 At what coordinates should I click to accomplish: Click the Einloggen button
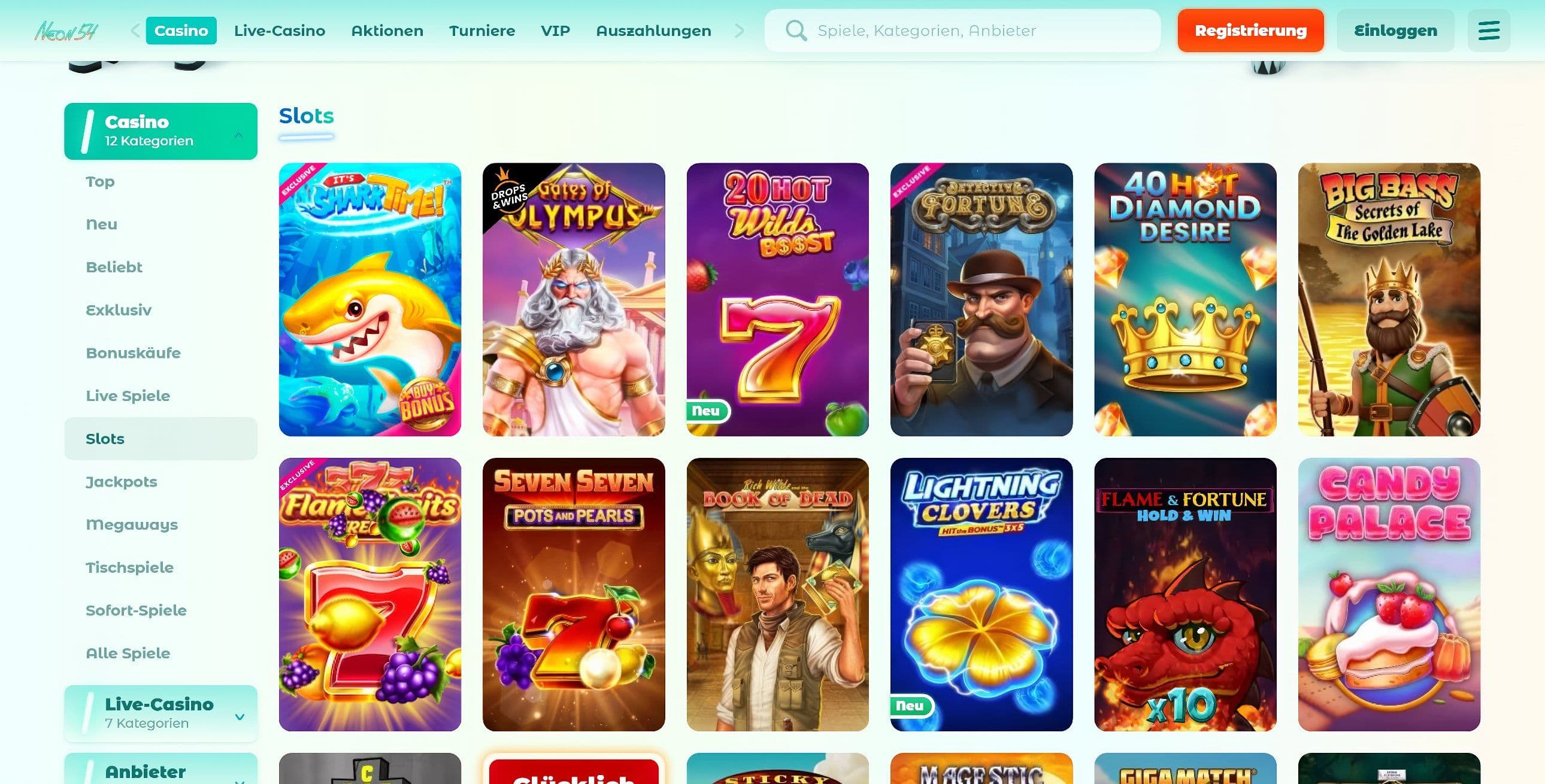coord(1395,31)
